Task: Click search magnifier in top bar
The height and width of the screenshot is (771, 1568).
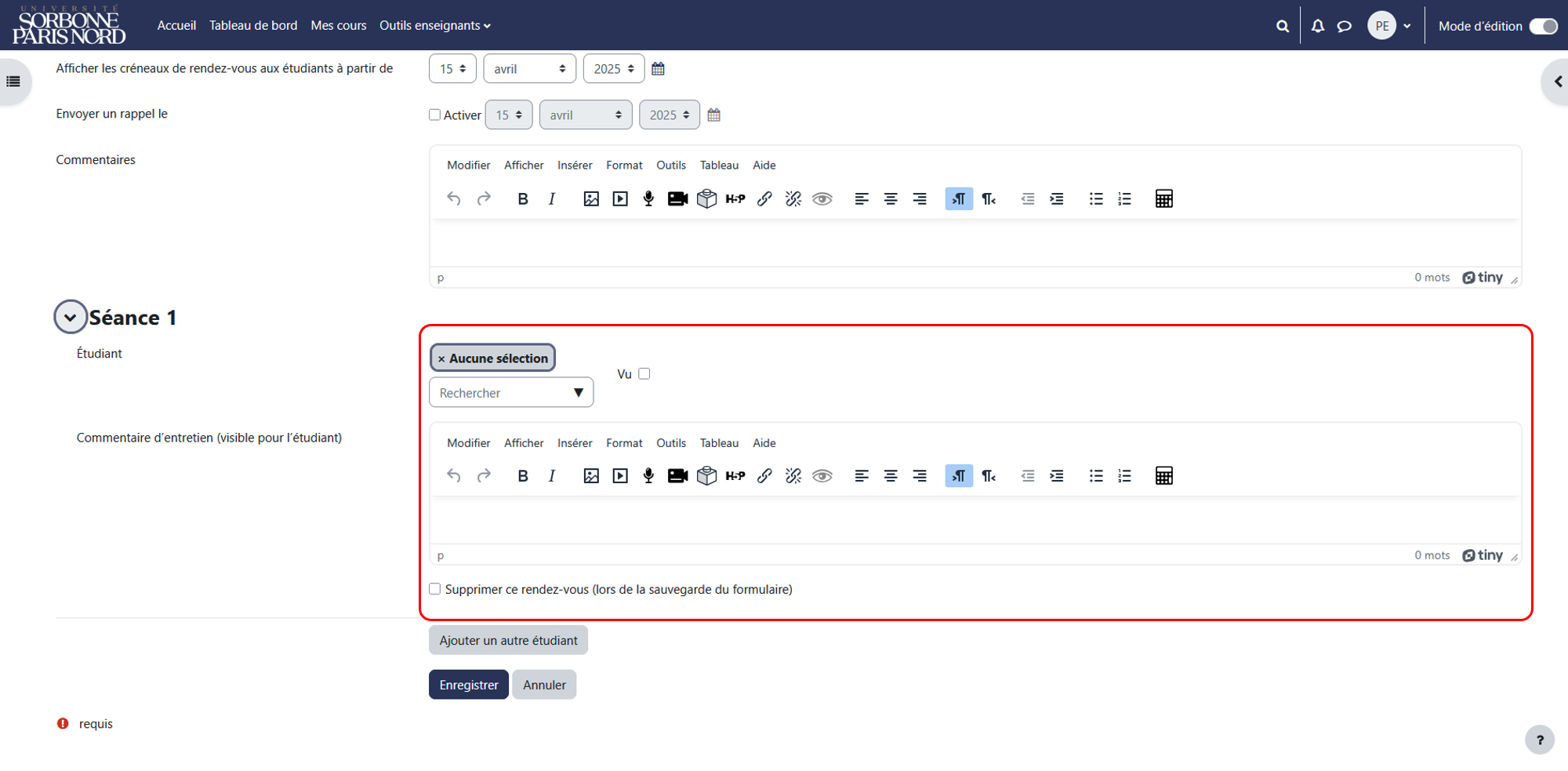Action: click(1283, 26)
